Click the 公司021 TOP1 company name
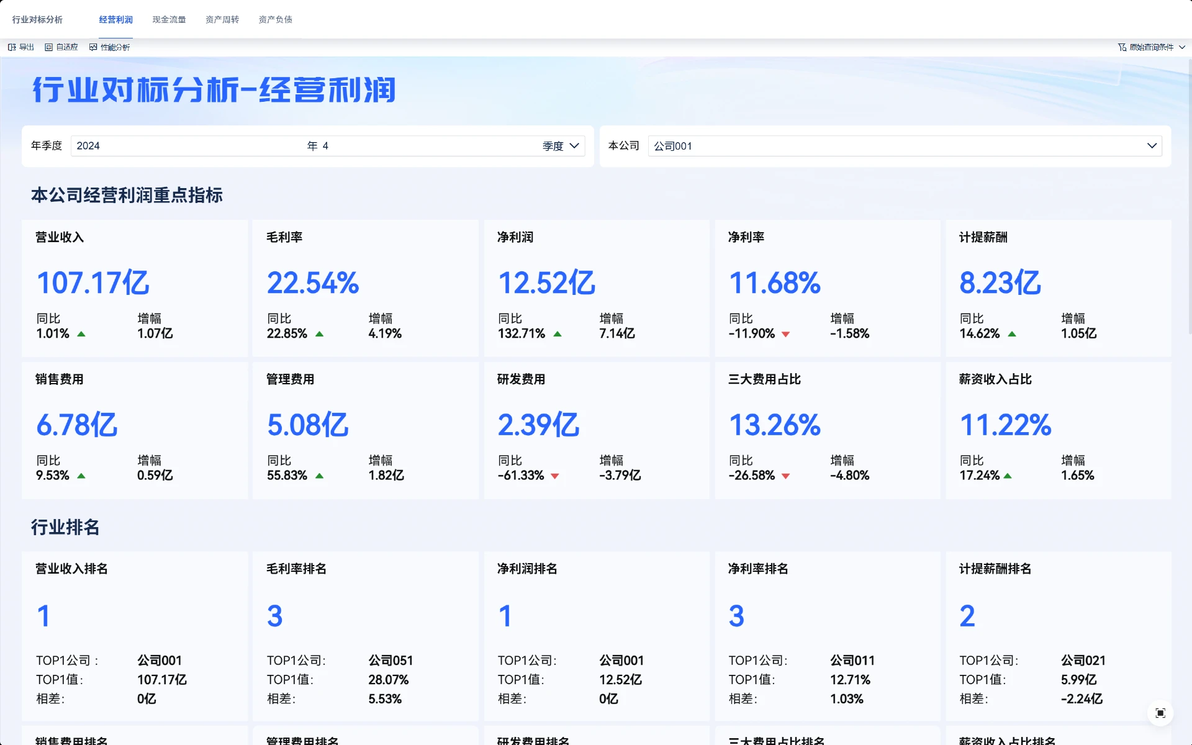This screenshot has width=1192, height=745. pyautogui.click(x=1083, y=661)
